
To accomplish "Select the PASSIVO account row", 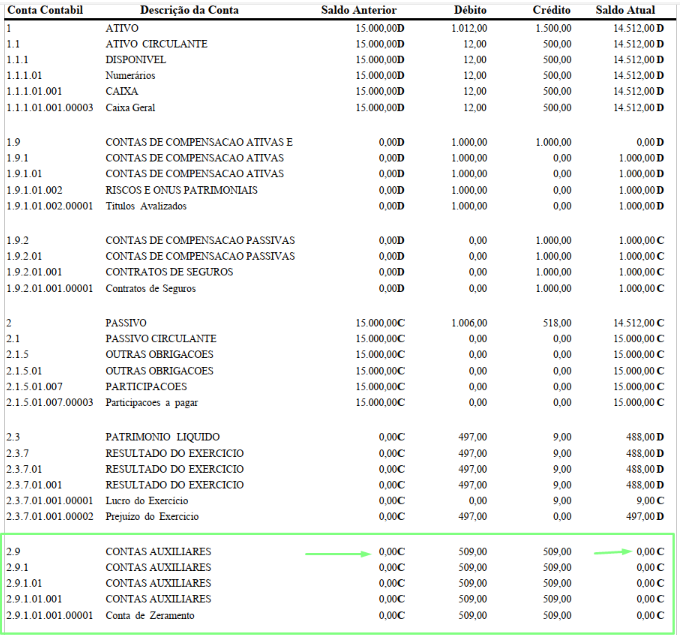I will point(335,323).
